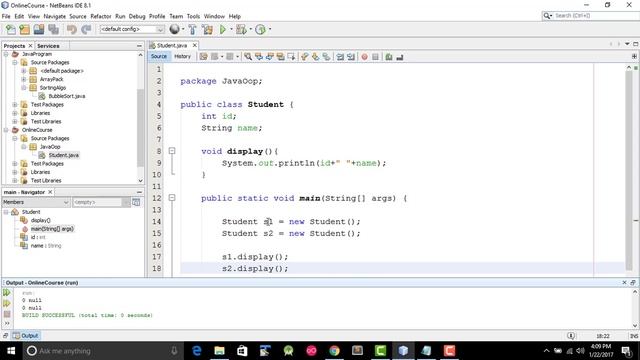The image size is (640, 360).
Task: Click the Output button in bottom bar
Action: 26,336
